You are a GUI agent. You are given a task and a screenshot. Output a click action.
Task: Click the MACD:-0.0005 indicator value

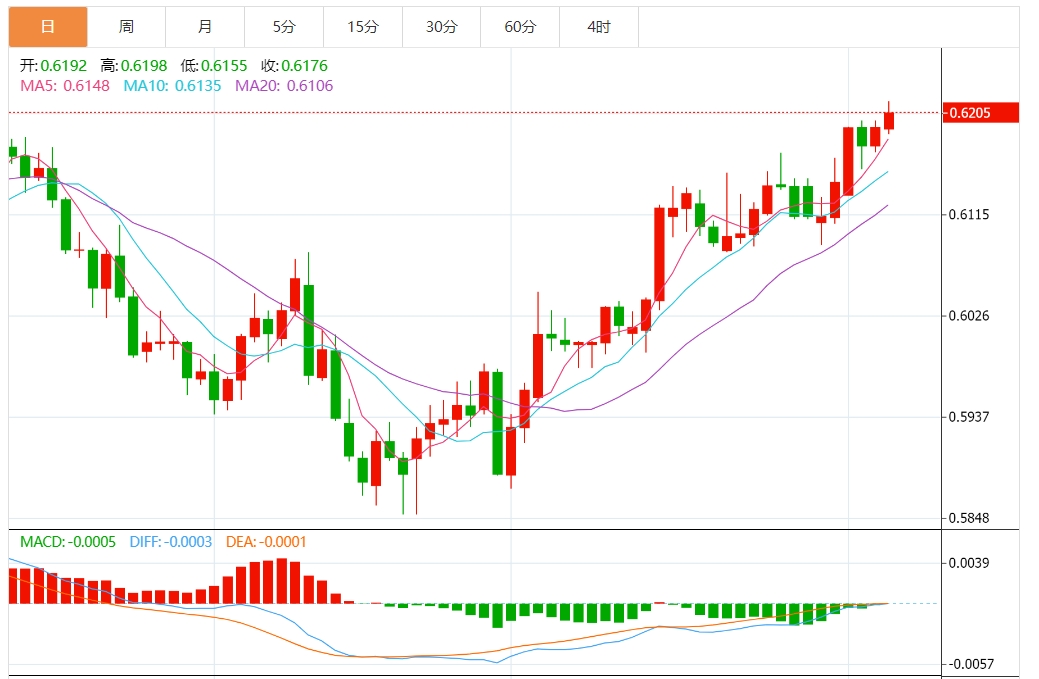(68, 542)
